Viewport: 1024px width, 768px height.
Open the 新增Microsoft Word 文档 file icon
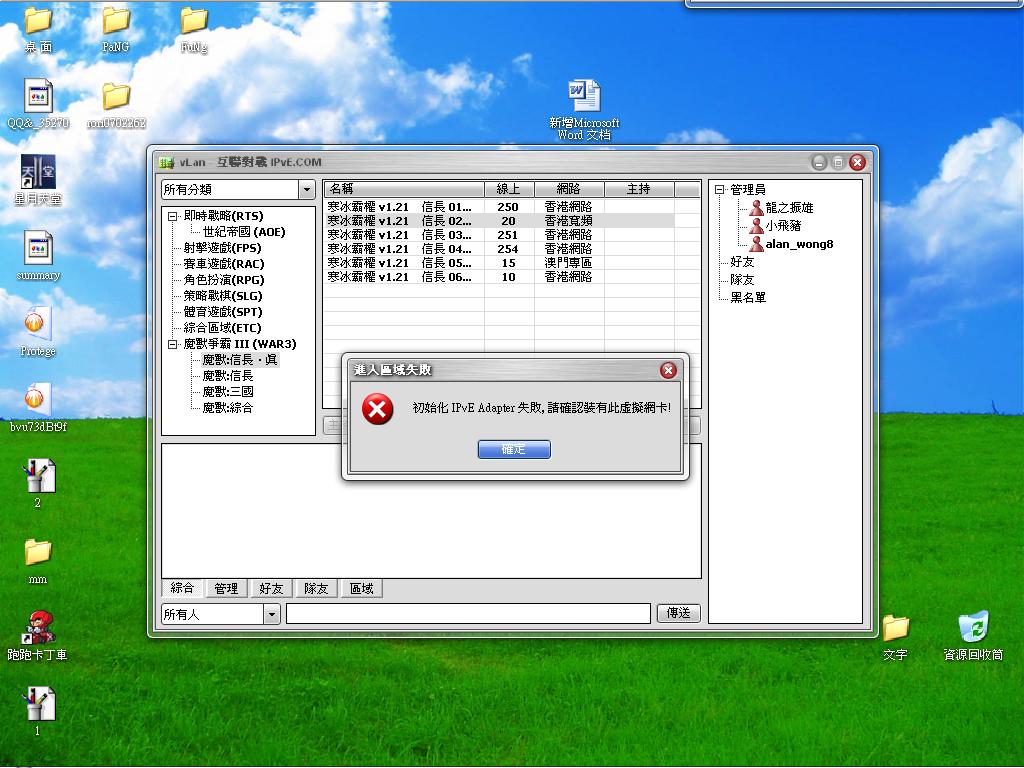pyautogui.click(x=584, y=97)
